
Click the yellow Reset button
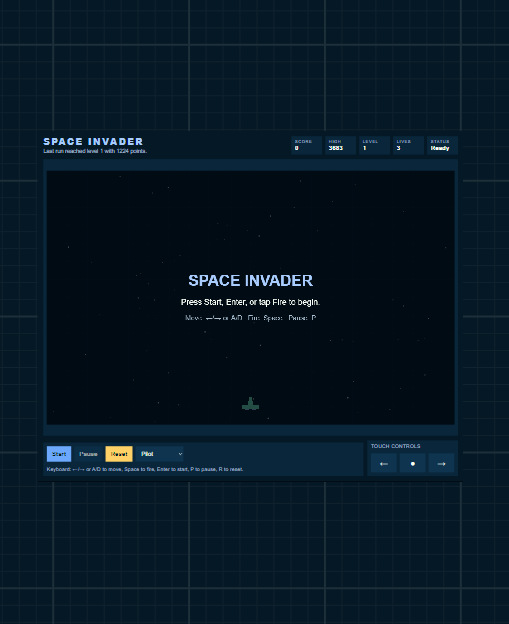pos(119,454)
